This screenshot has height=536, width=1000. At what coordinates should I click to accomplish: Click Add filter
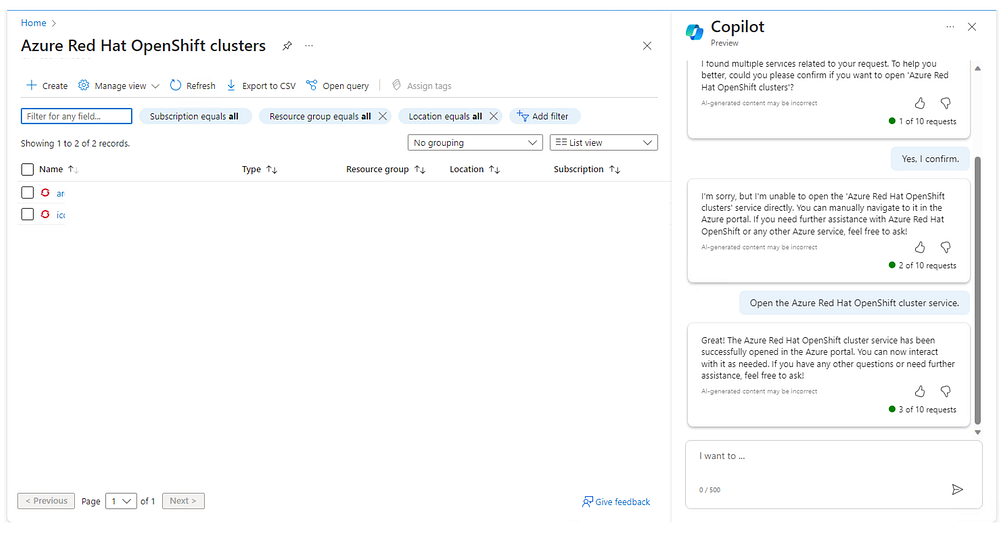tap(544, 116)
